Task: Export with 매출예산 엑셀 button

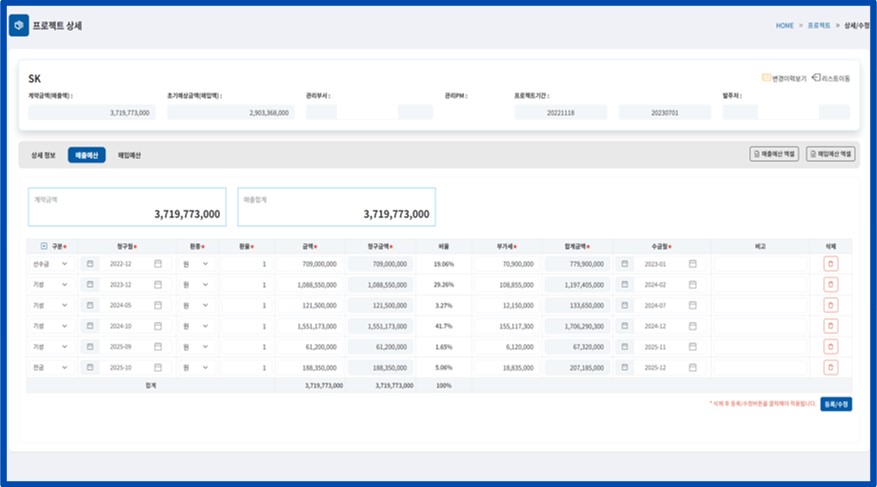Action: 774,154
